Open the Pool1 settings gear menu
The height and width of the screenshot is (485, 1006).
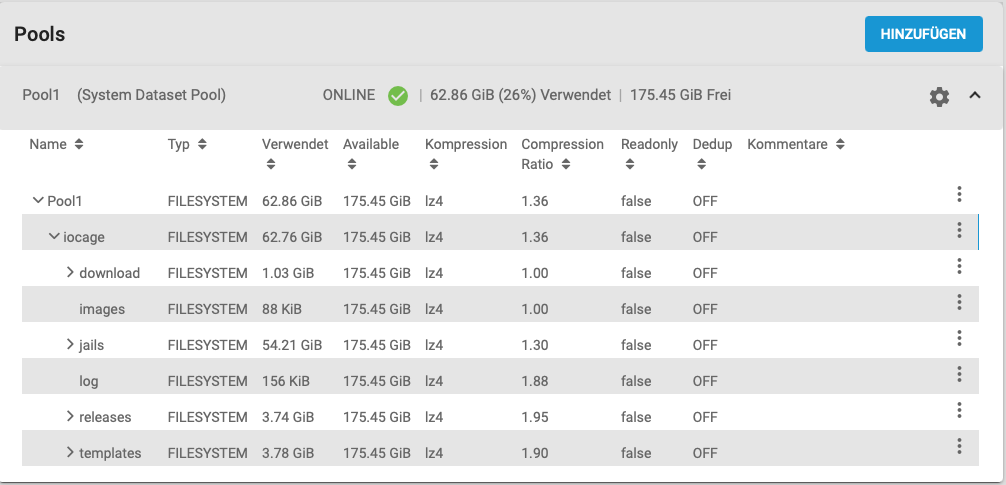point(939,97)
